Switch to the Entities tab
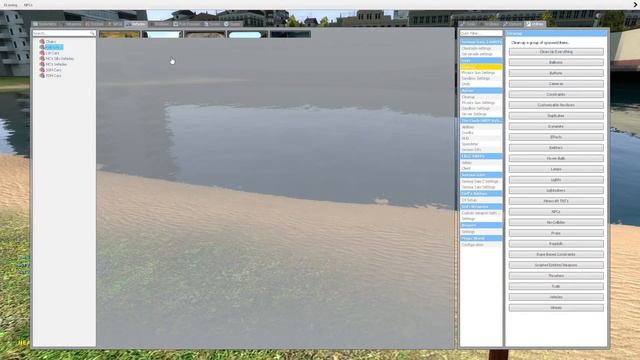Viewport: 640px width, 360px height. 95,24
